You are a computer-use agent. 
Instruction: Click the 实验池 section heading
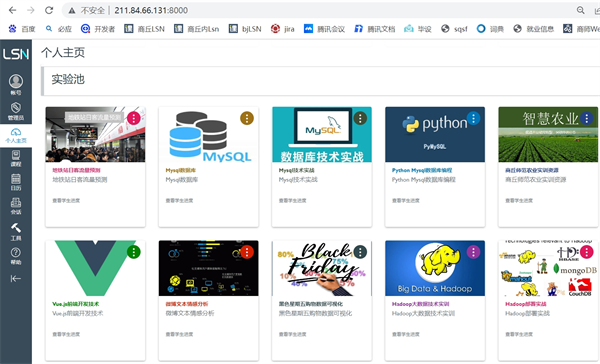point(68,79)
